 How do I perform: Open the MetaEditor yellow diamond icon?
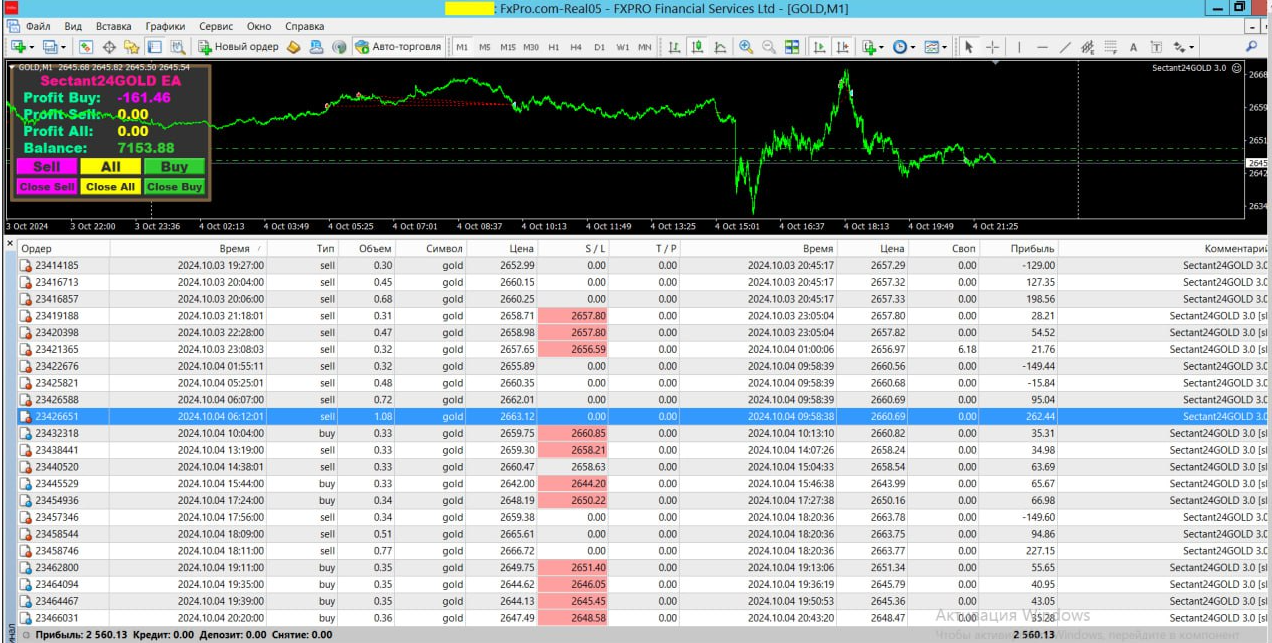(x=293, y=47)
